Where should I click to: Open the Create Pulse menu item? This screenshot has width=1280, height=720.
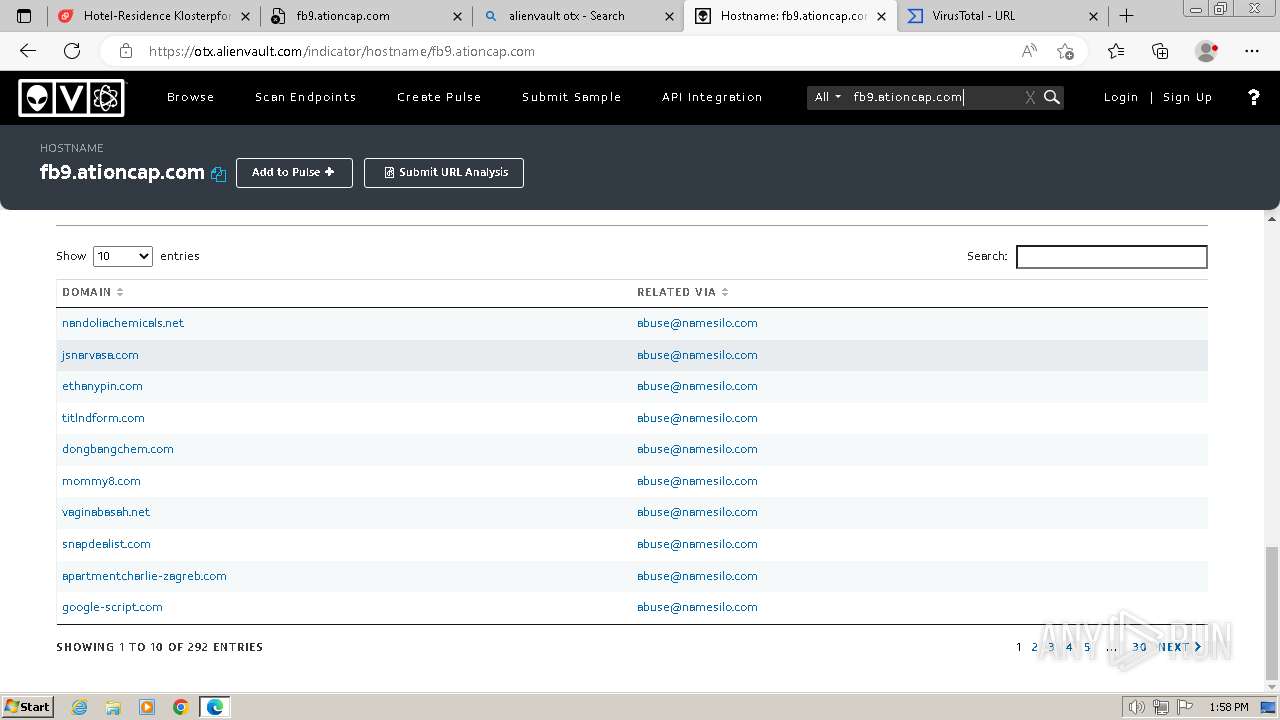439,97
